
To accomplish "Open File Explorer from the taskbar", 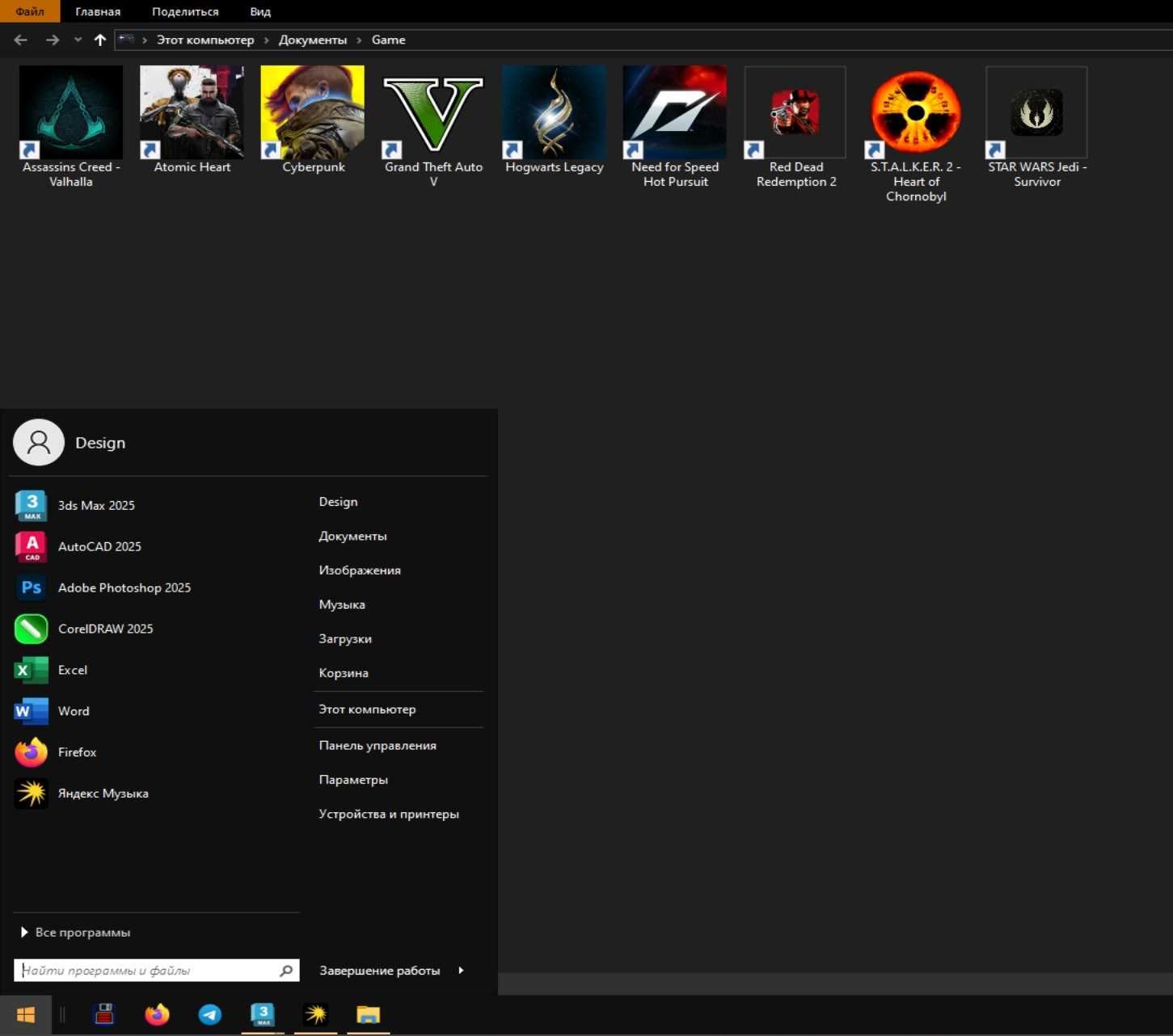I will [369, 1015].
